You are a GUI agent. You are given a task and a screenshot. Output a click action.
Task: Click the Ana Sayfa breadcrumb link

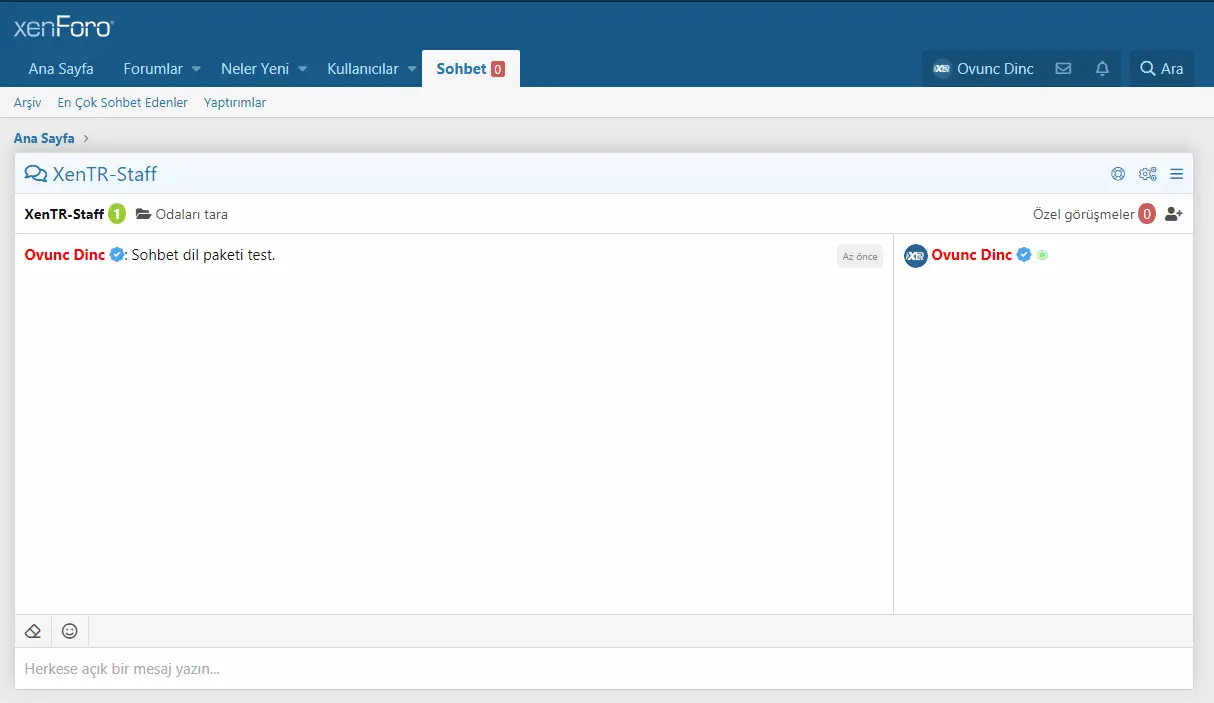[x=44, y=139]
